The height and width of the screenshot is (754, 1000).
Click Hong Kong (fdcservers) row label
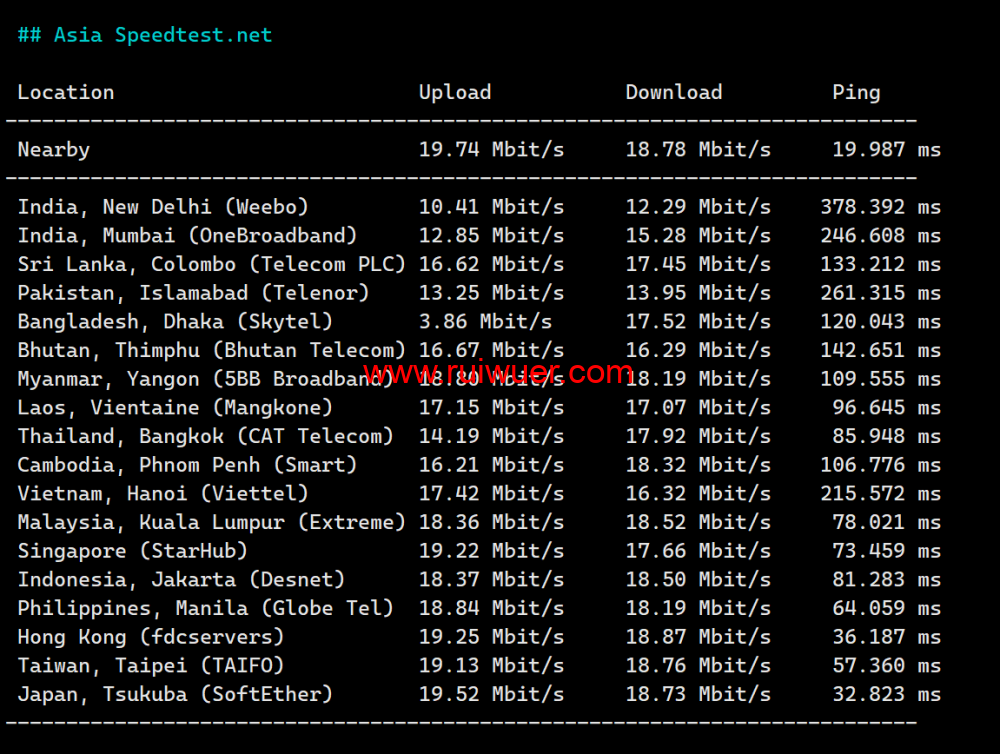[151, 637]
